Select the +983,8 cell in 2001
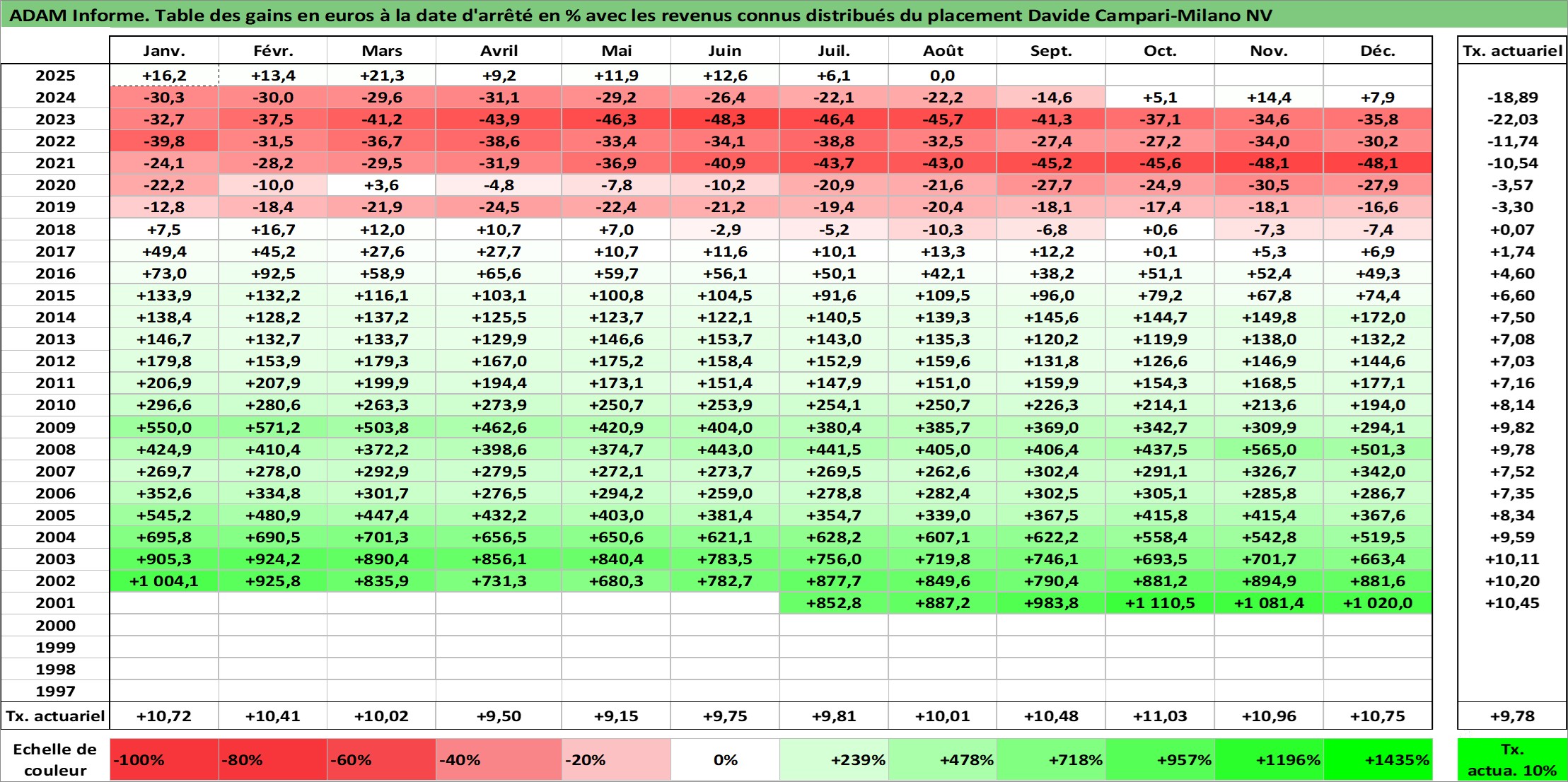This screenshot has height=782, width=1568. pos(1051,603)
